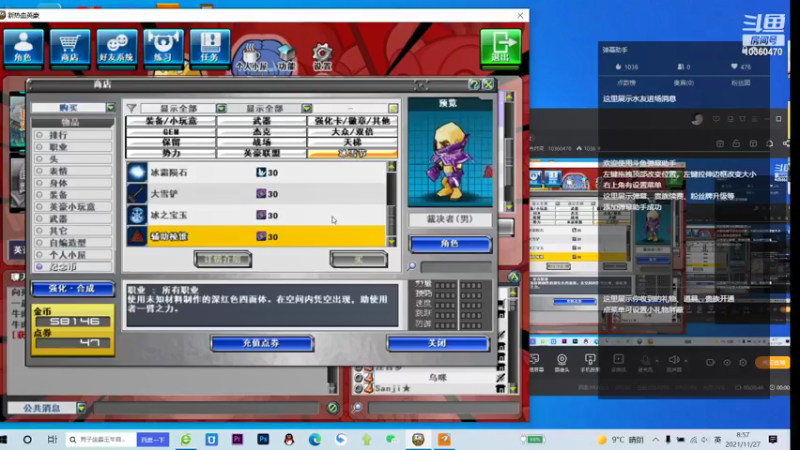Select the 个人小屋 radio option
Viewport: 800px width, 450px height.
(39, 255)
